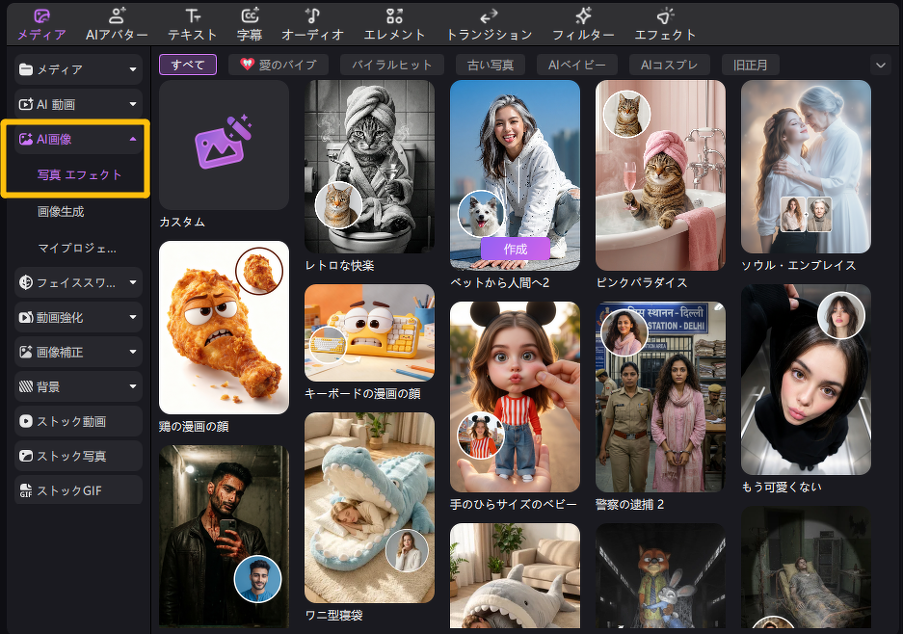
Task: Select the テキスト tool icon
Action: 193,17
